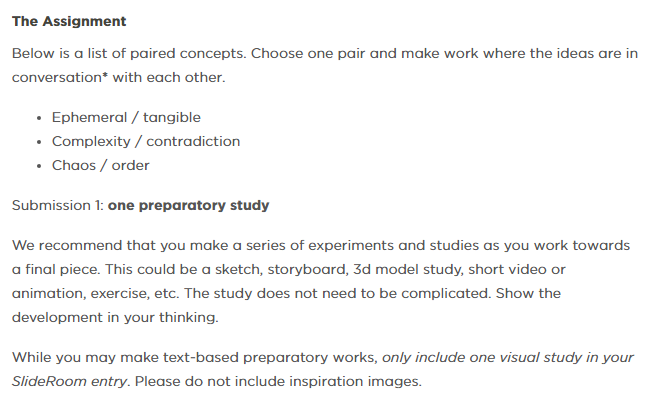Click the words "development in your thinking"
The image size is (647, 397).
point(114,317)
